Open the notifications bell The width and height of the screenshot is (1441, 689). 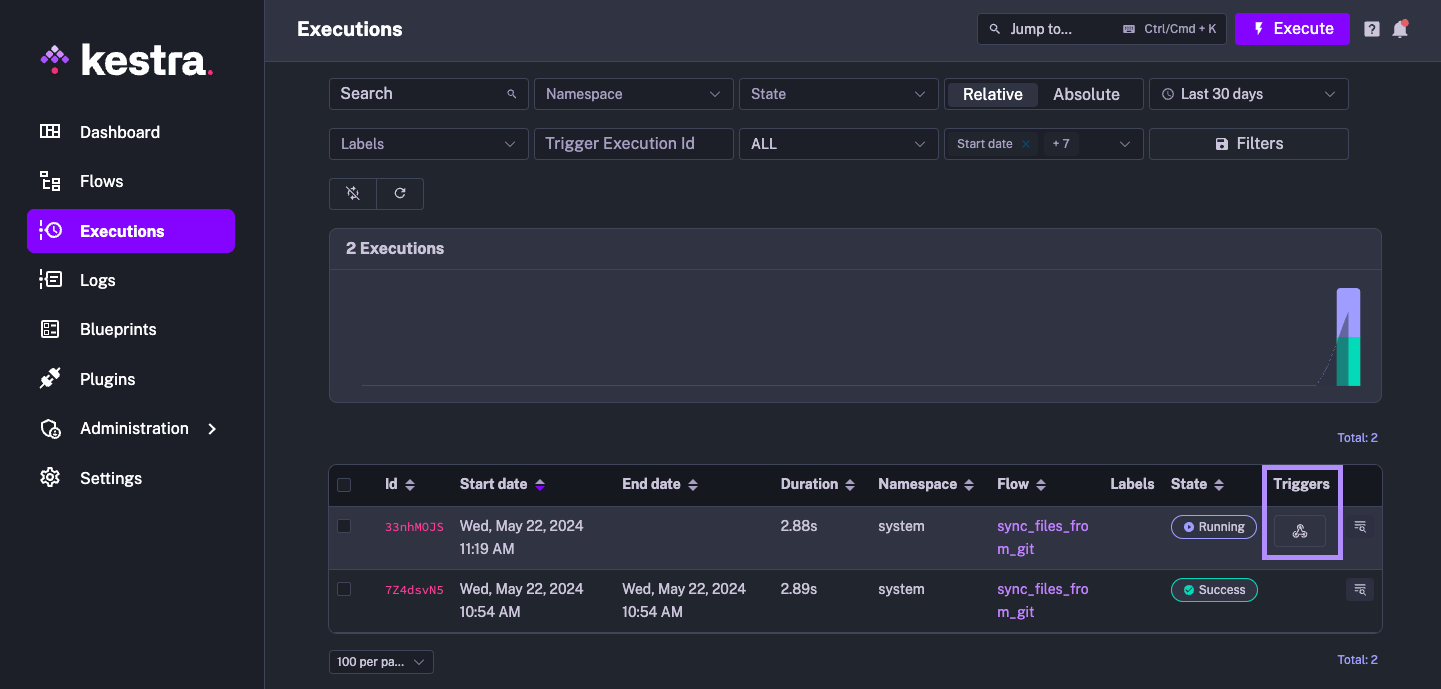pos(1400,29)
